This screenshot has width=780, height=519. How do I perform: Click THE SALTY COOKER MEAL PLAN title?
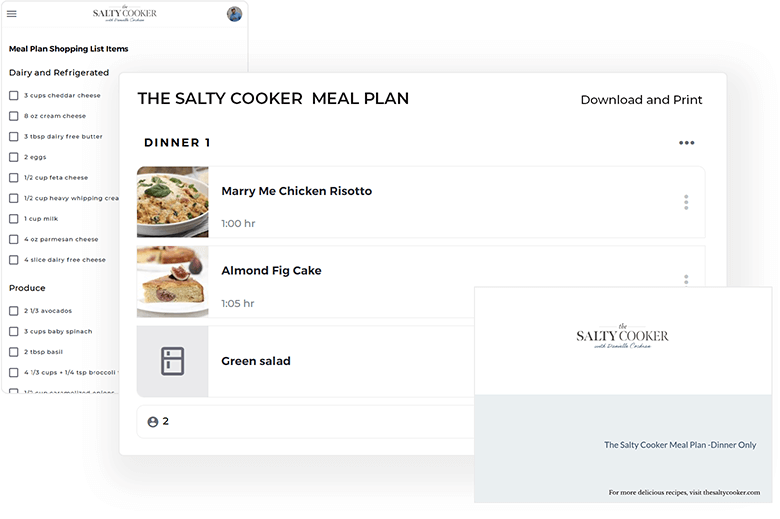click(x=273, y=99)
